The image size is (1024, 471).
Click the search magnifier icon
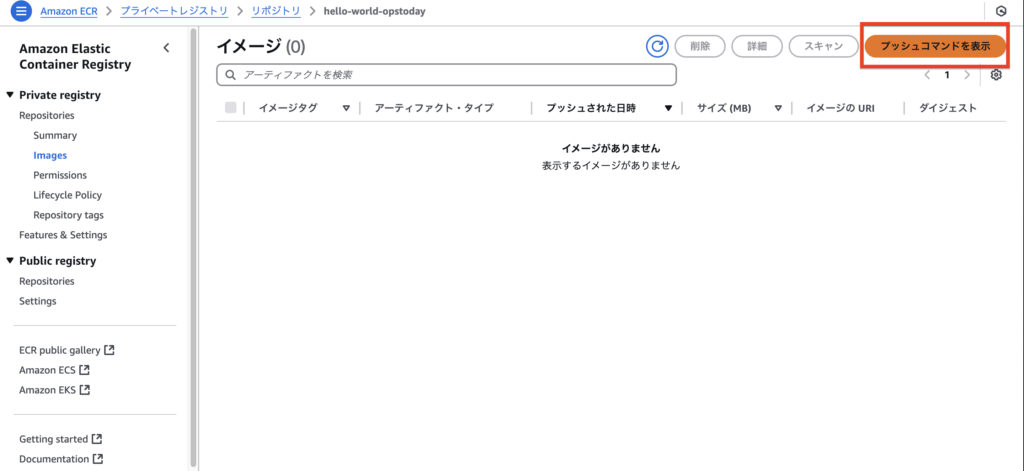pos(230,75)
